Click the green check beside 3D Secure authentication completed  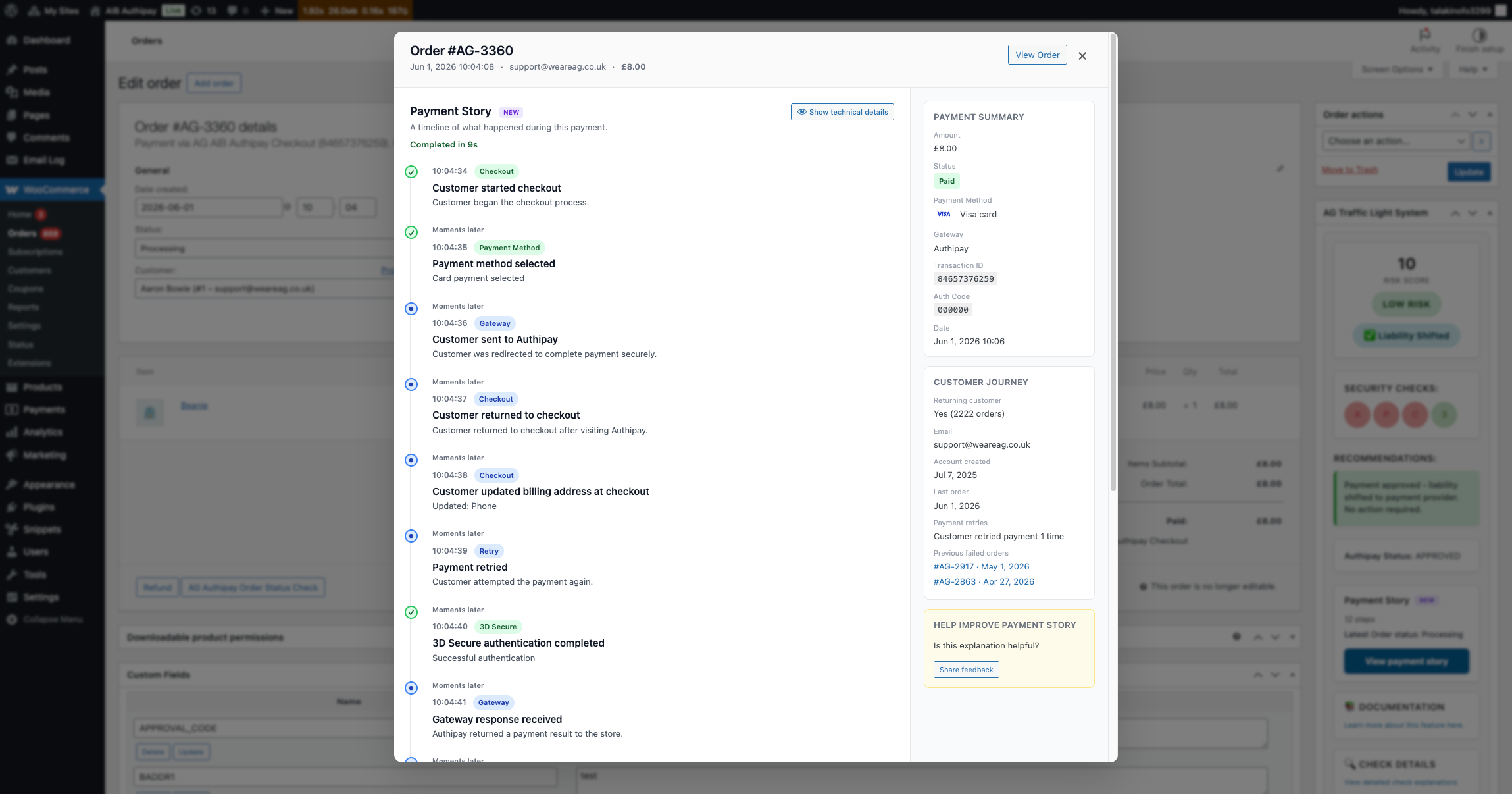click(411, 612)
